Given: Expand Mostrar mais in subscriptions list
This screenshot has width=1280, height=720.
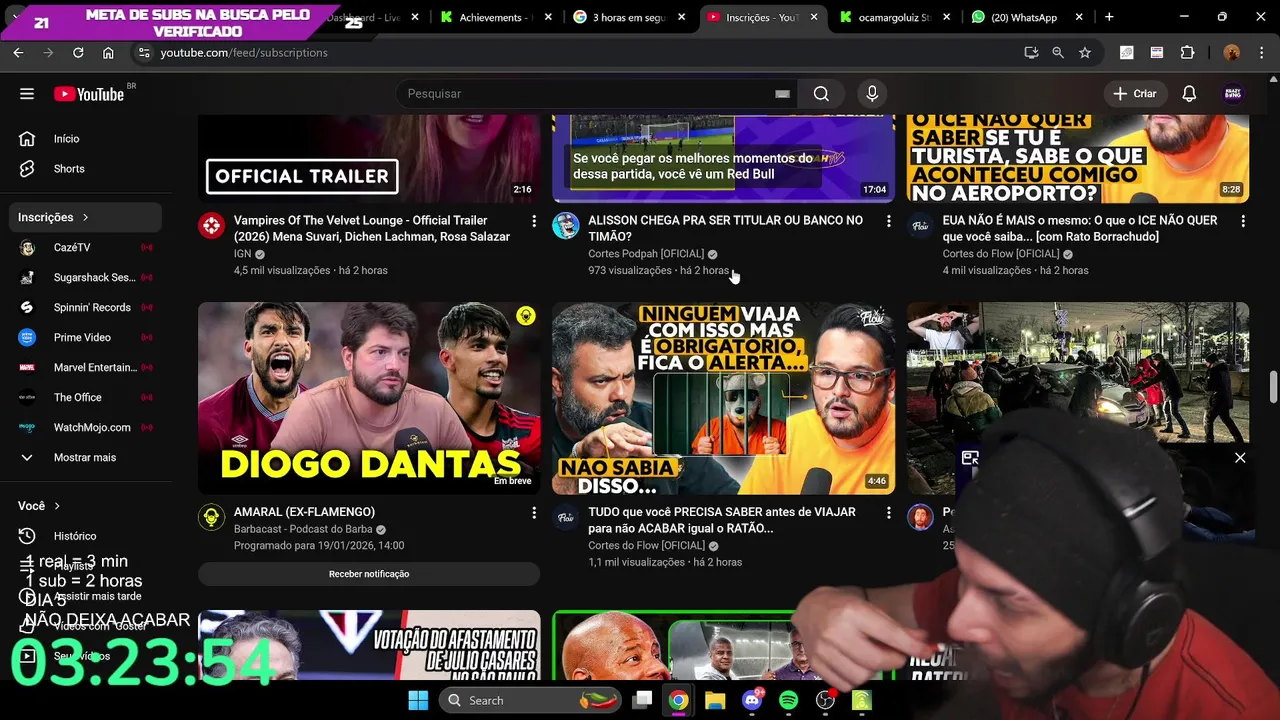Looking at the screenshot, I should (87, 457).
